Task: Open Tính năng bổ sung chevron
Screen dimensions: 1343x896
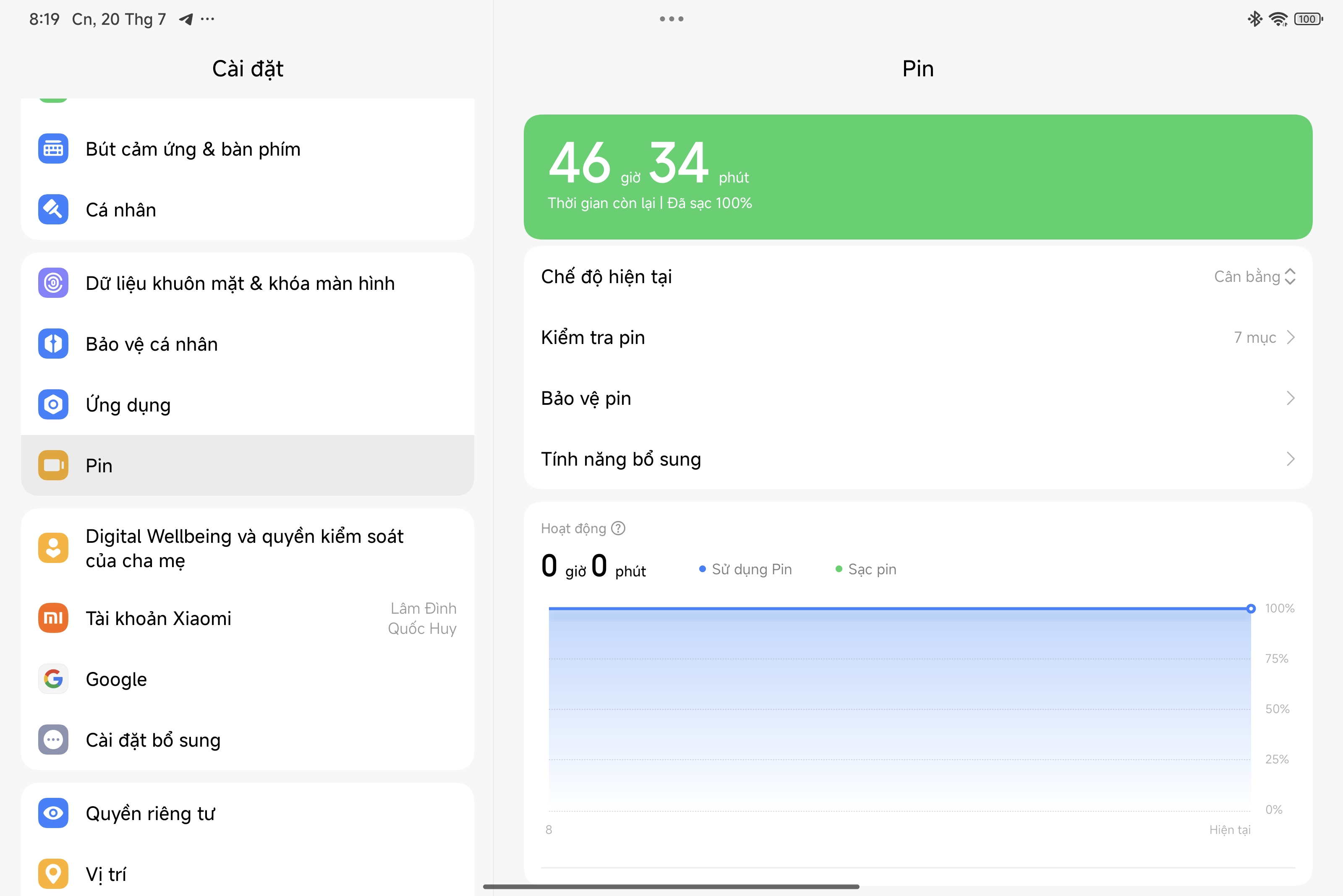Action: pyautogui.click(x=1290, y=459)
